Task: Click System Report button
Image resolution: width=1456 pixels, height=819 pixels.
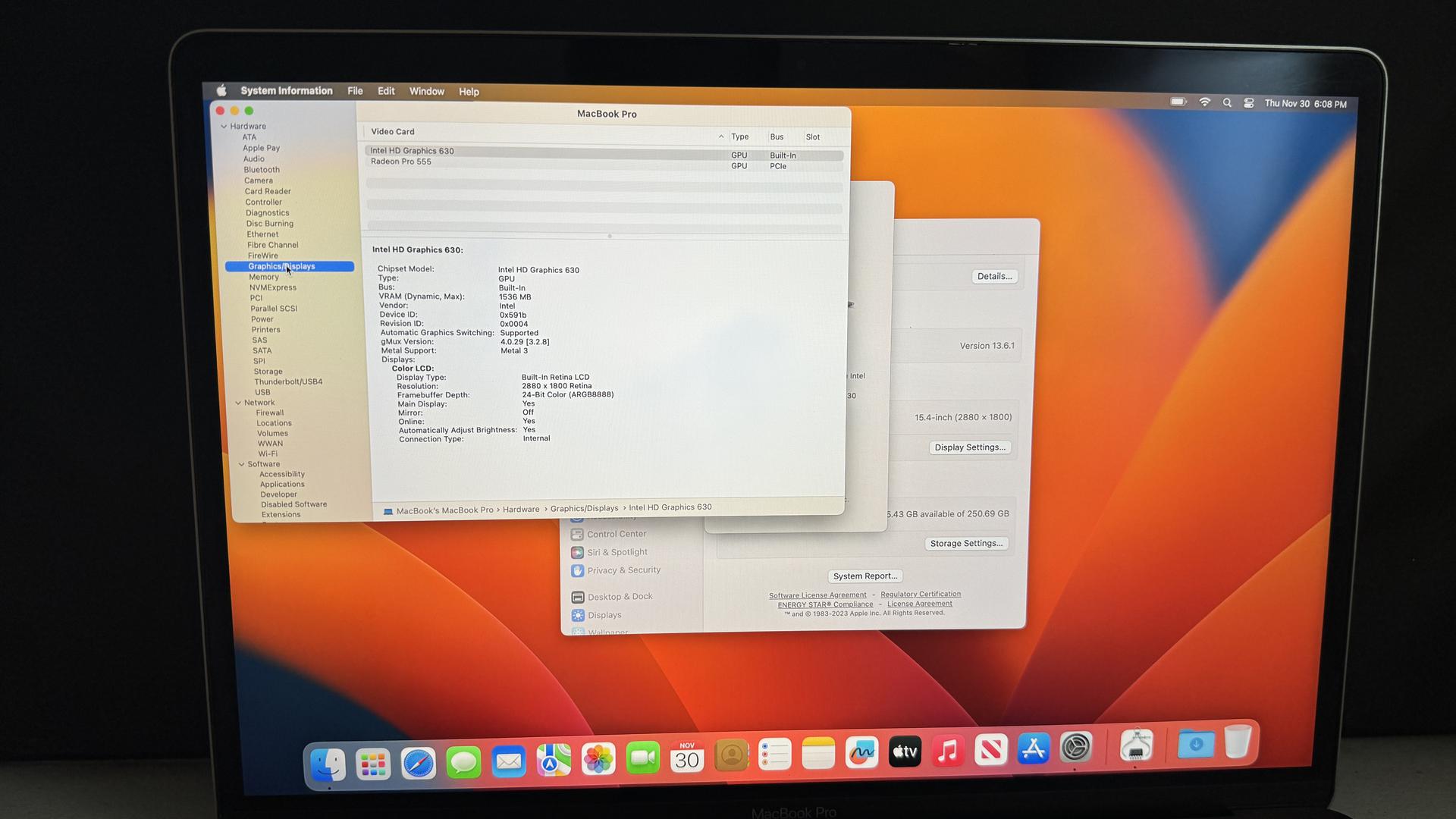Action: click(864, 576)
